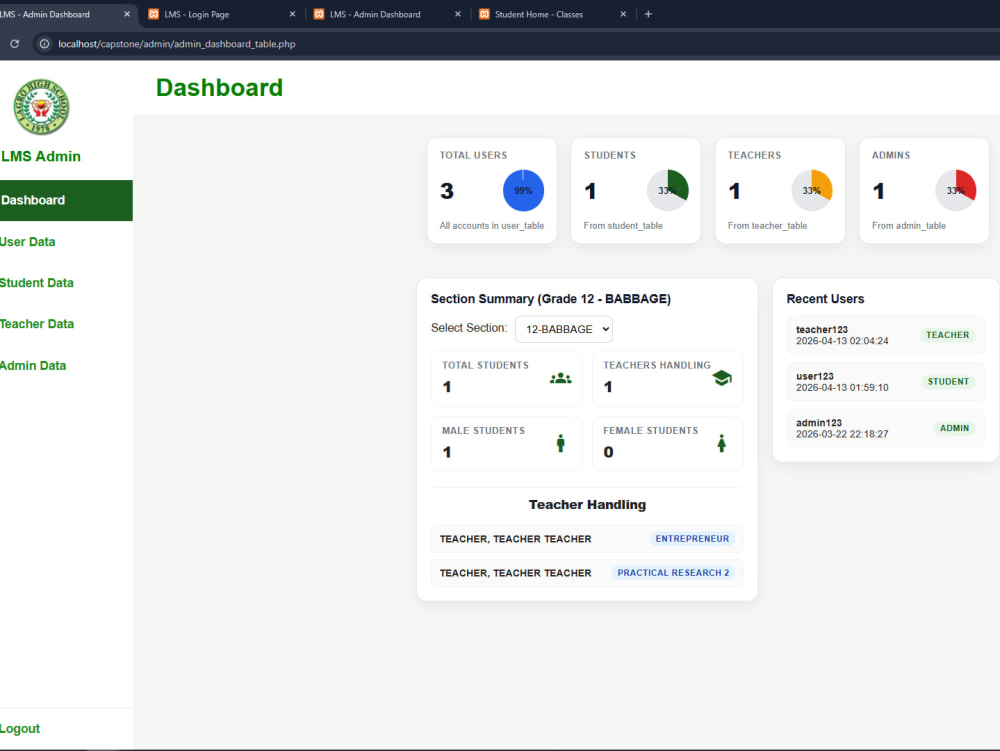The height and width of the screenshot is (751, 1000).
Task: Click the user123 recent user entry
Action: pos(886,381)
